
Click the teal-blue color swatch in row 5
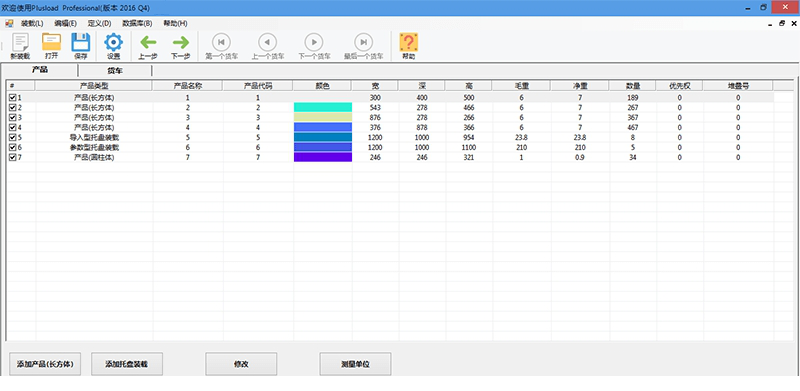(x=323, y=137)
